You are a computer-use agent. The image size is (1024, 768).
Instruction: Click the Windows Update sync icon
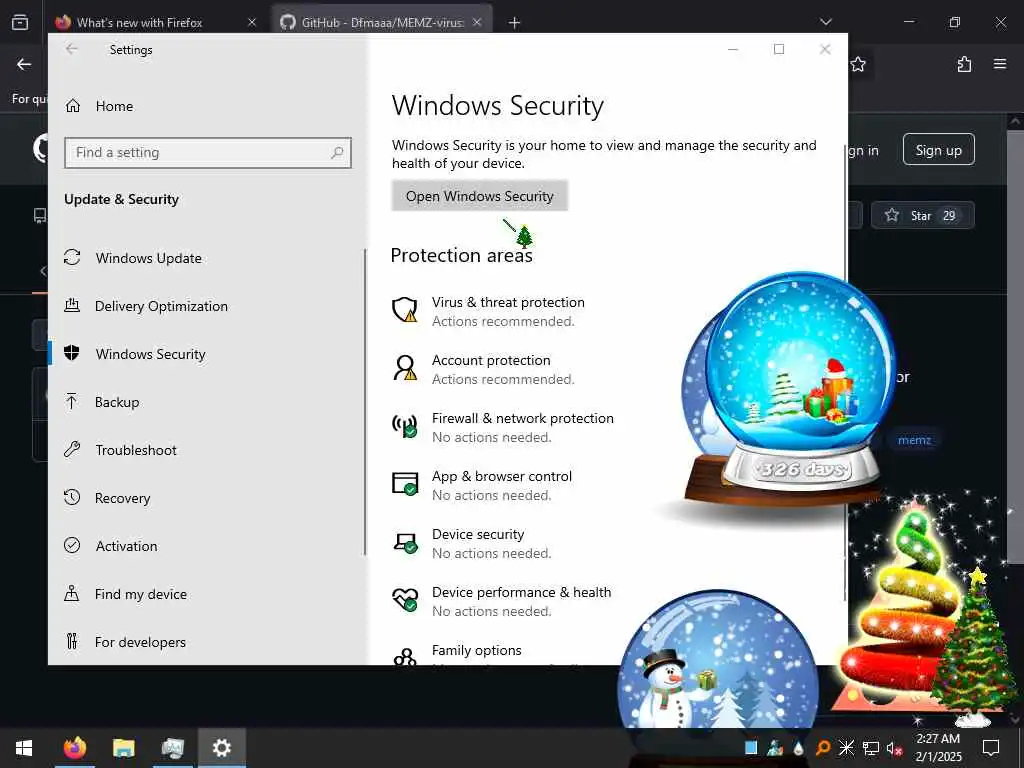pyautogui.click(x=72, y=257)
